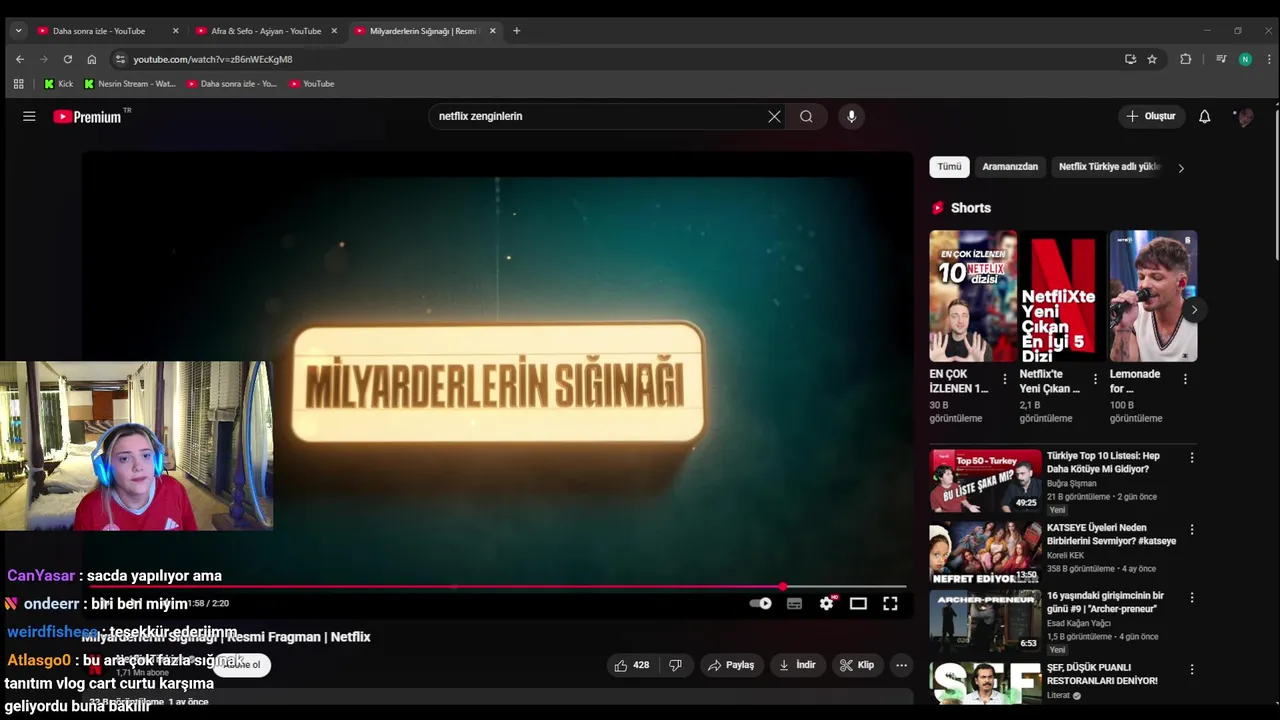Open options for KATSEYE Üyeleri video
1280x720 pixels.
coord(1191,529)
